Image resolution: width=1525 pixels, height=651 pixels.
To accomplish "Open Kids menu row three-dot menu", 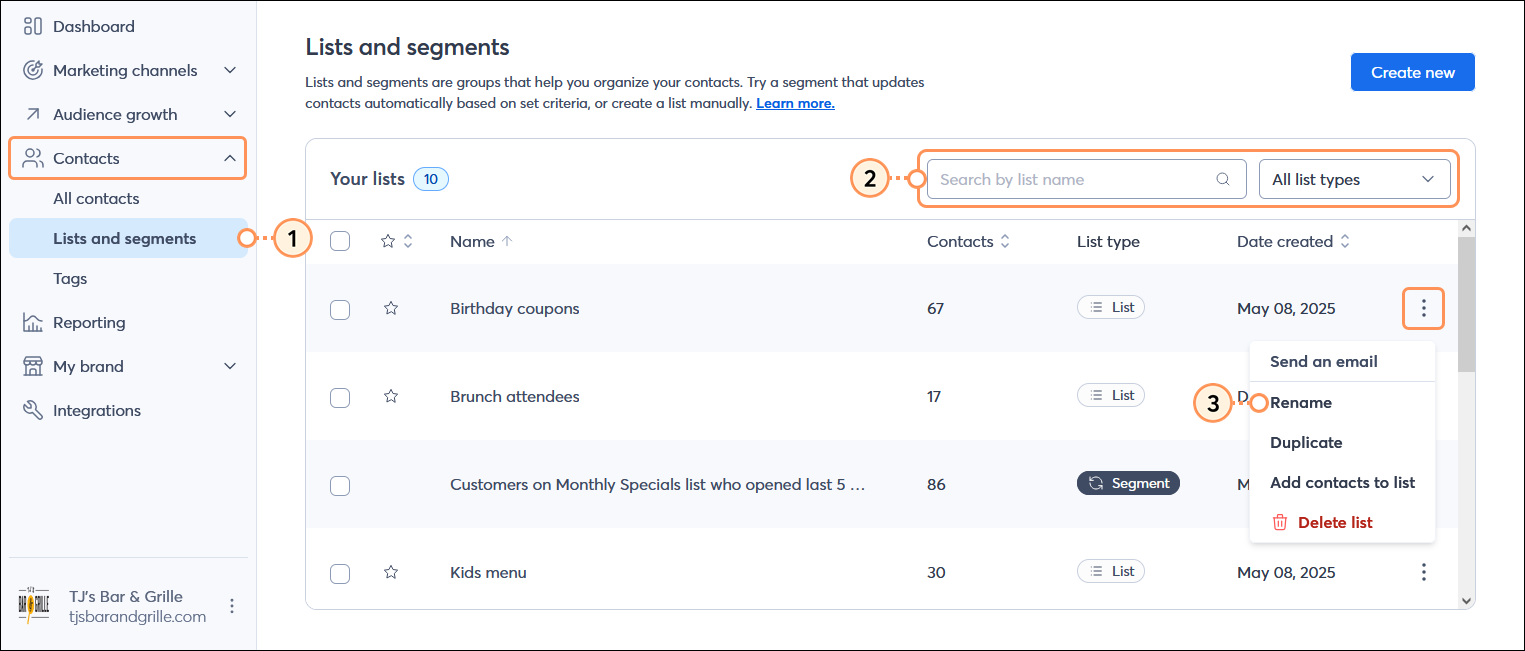I will (x=1424, y=572).
